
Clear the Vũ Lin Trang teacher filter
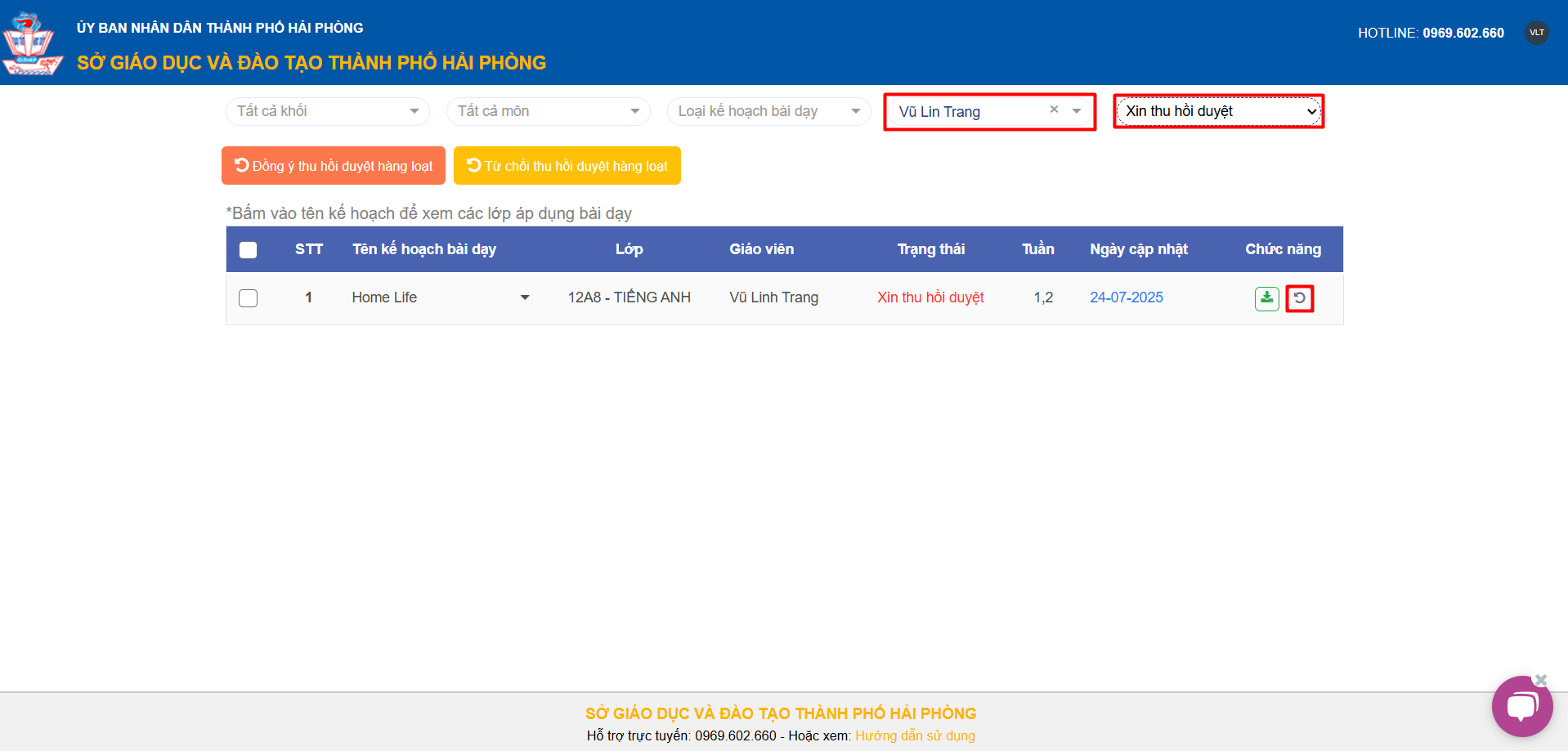click(x=1054, y=110)
